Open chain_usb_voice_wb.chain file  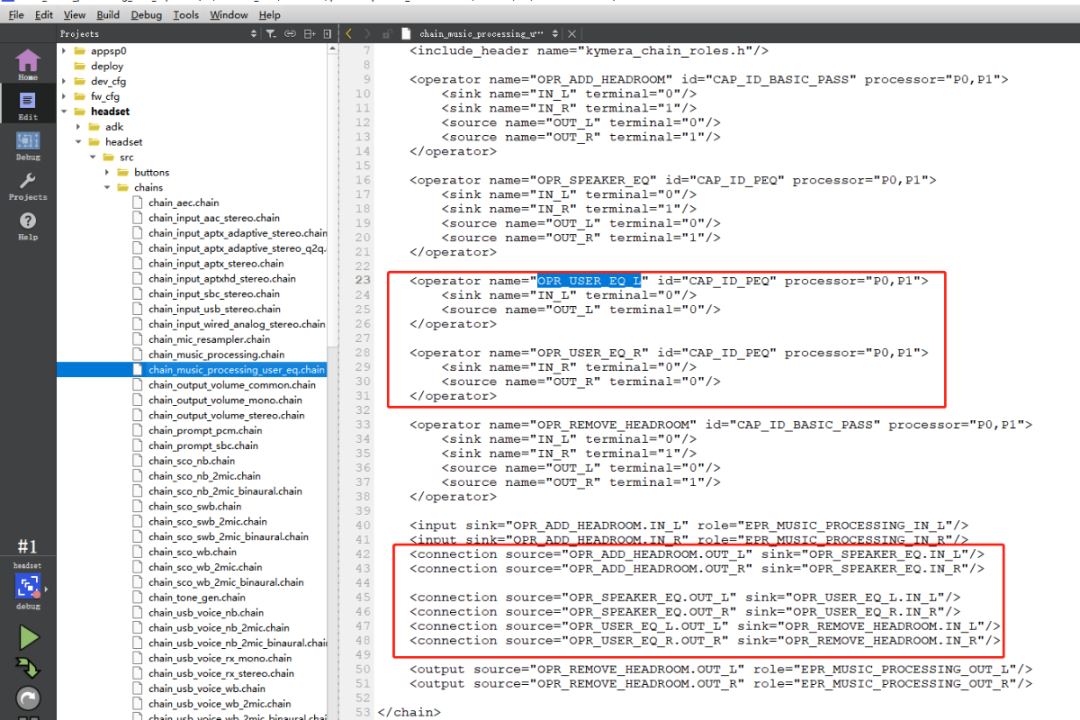tap(206, 688)
